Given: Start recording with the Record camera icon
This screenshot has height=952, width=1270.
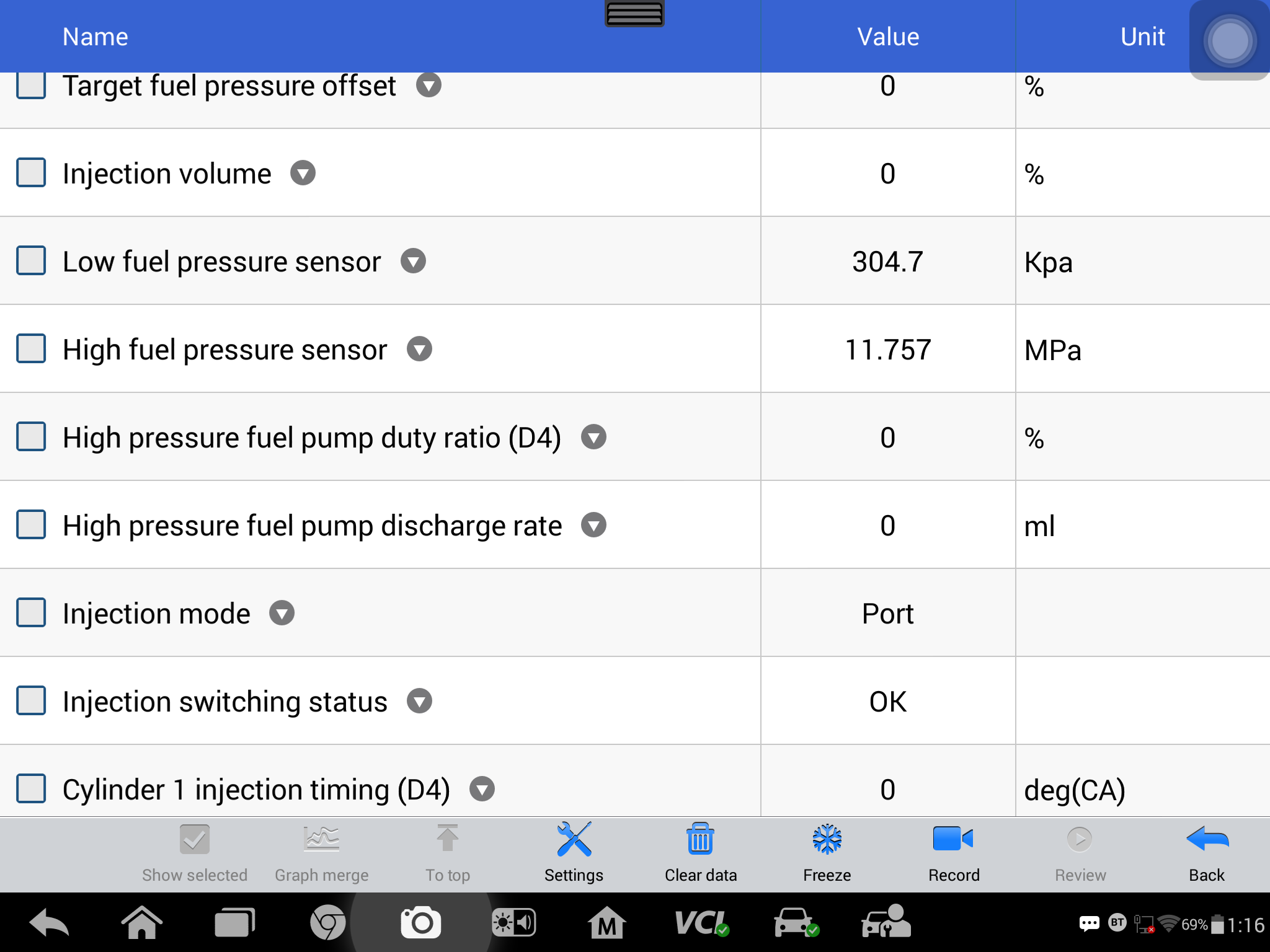Looking at the screenshot, I should [x=954, y=853].
